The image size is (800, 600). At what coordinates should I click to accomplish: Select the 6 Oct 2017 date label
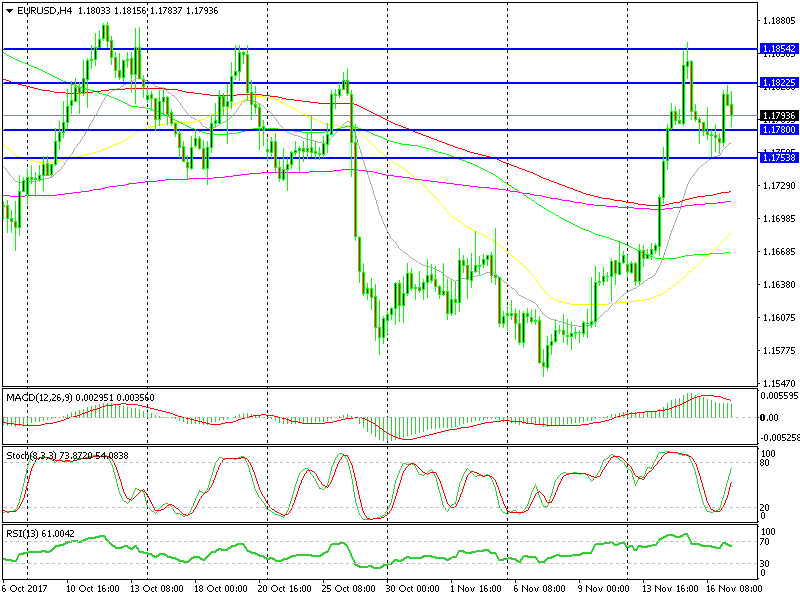point(24,589)
